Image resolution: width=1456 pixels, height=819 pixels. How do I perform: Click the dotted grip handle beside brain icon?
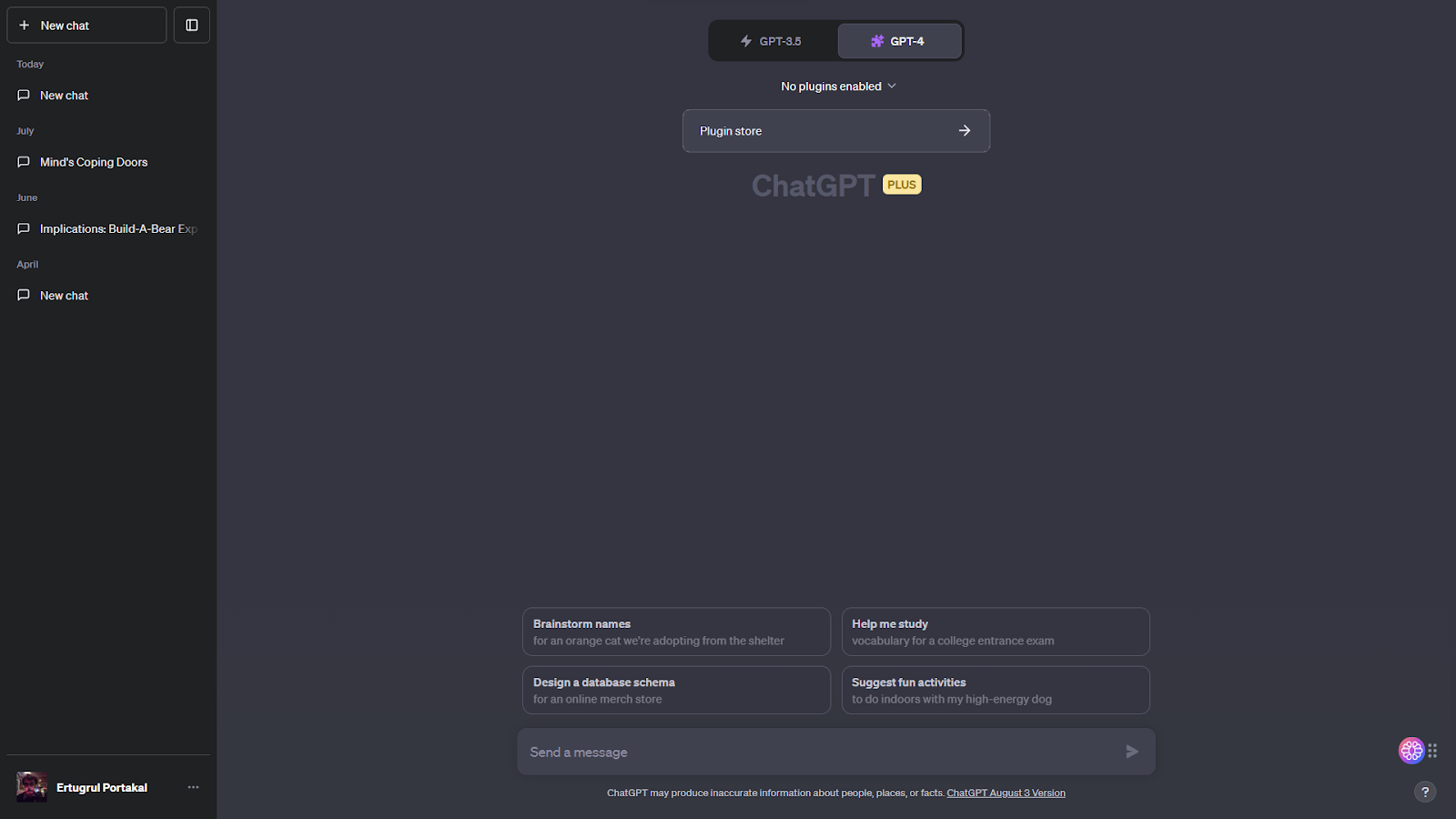(x=1433, y=751)
